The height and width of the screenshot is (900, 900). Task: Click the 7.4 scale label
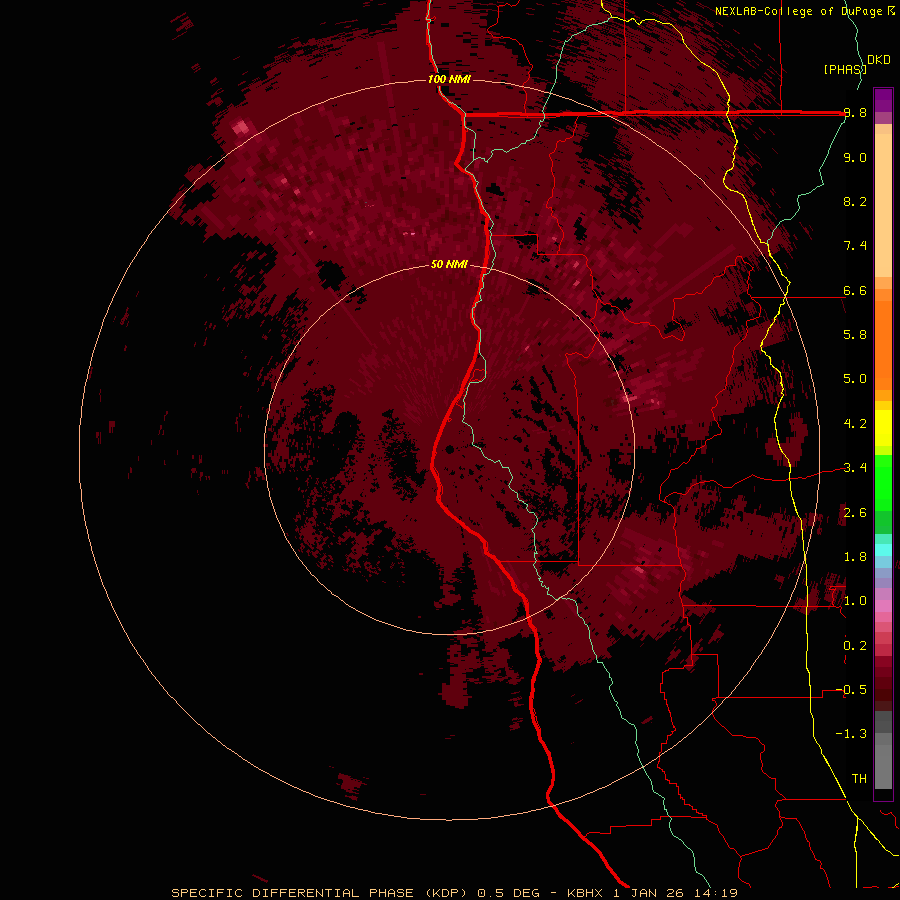coord(855,246)
